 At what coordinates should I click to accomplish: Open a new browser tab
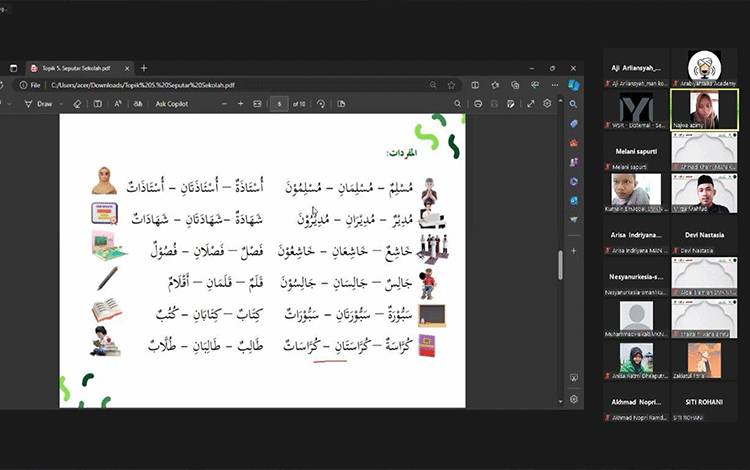pyautogui.click(x=144, y=68)
